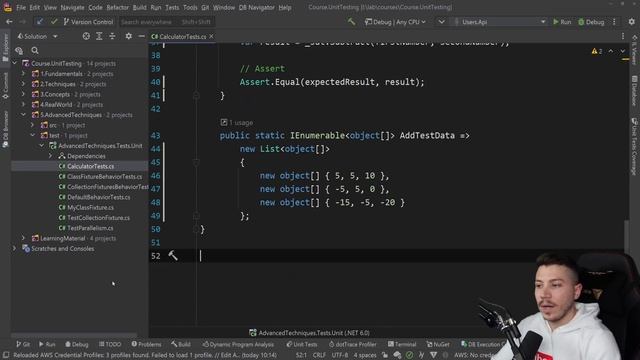
Task: Click the CRLF line separator status item
Action: click(x=319, y=355)
